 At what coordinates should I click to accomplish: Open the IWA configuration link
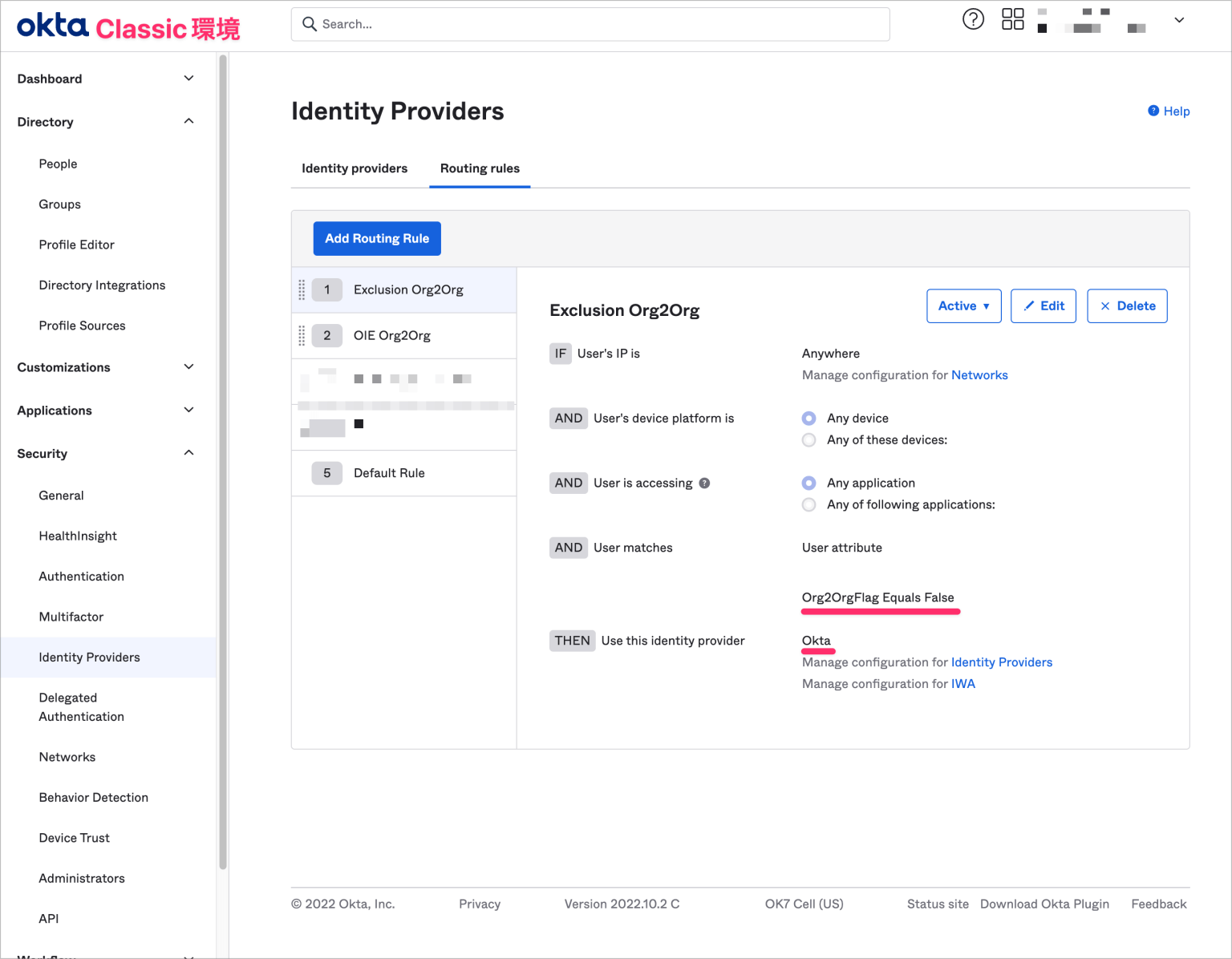point(963,683)
